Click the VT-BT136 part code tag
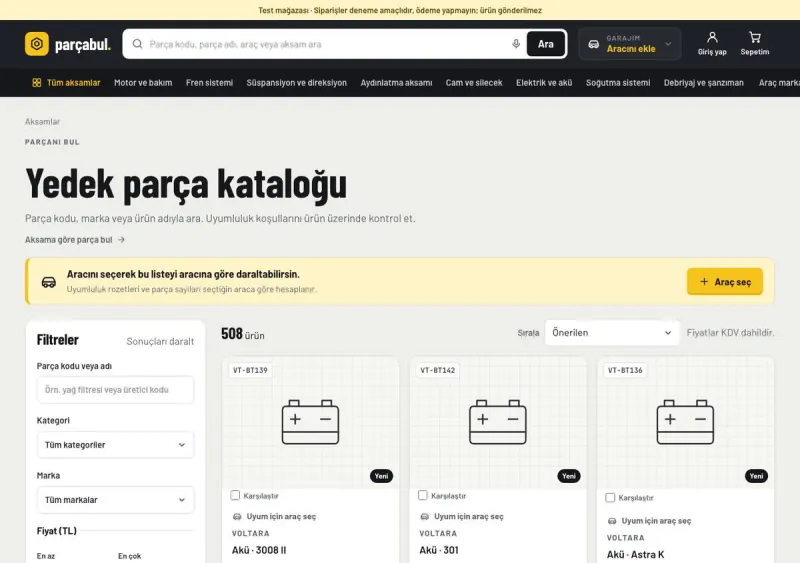 625,370
